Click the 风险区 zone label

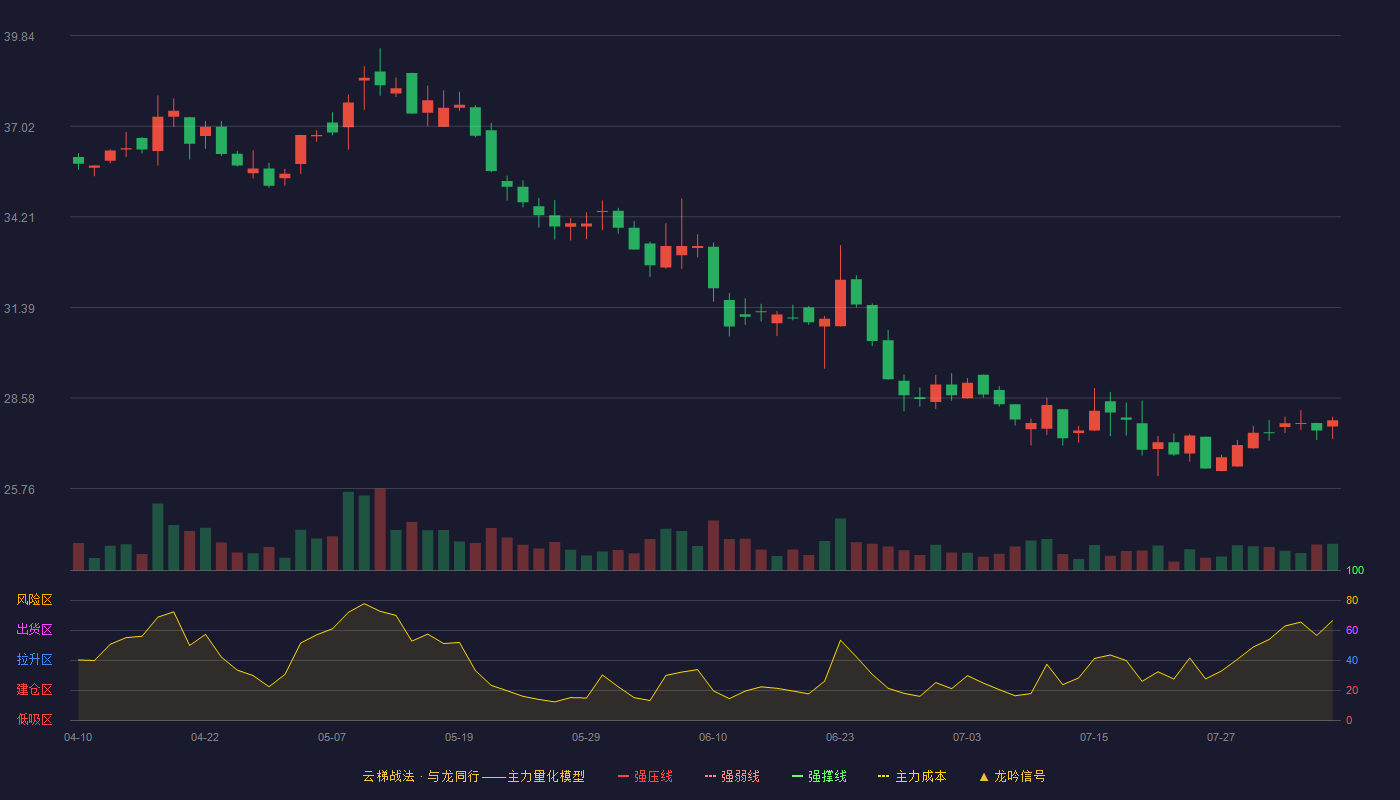[34, 600]
